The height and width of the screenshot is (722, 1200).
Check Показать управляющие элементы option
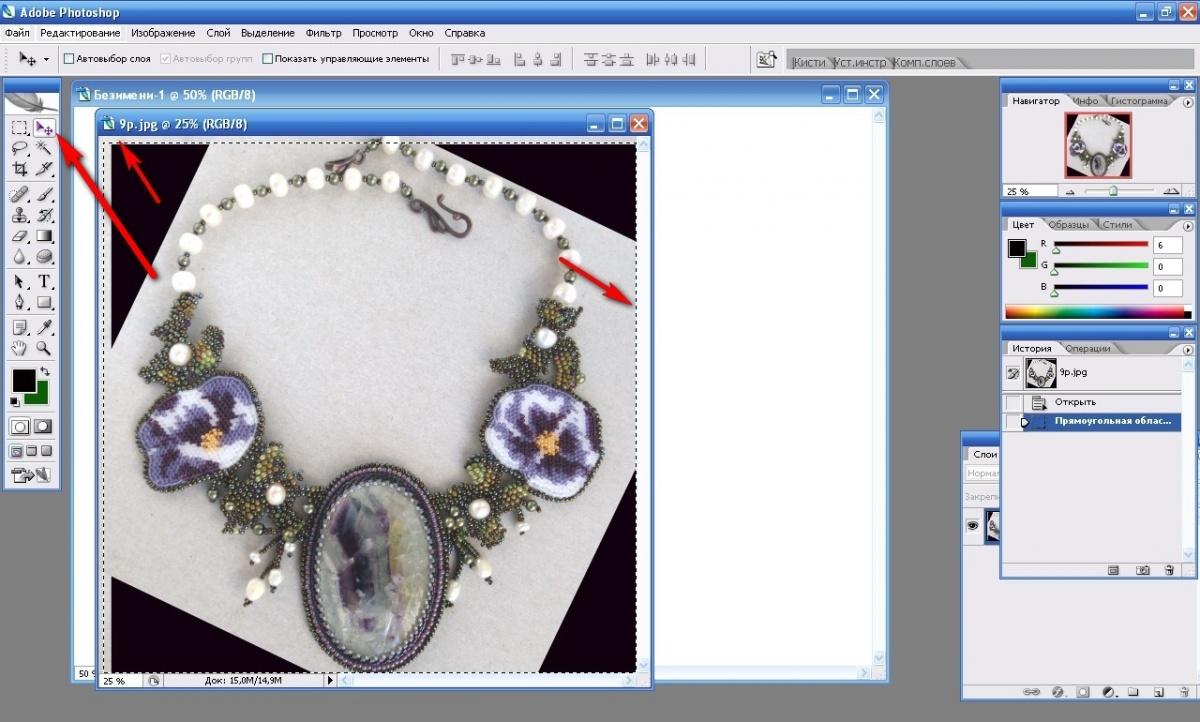268,59
